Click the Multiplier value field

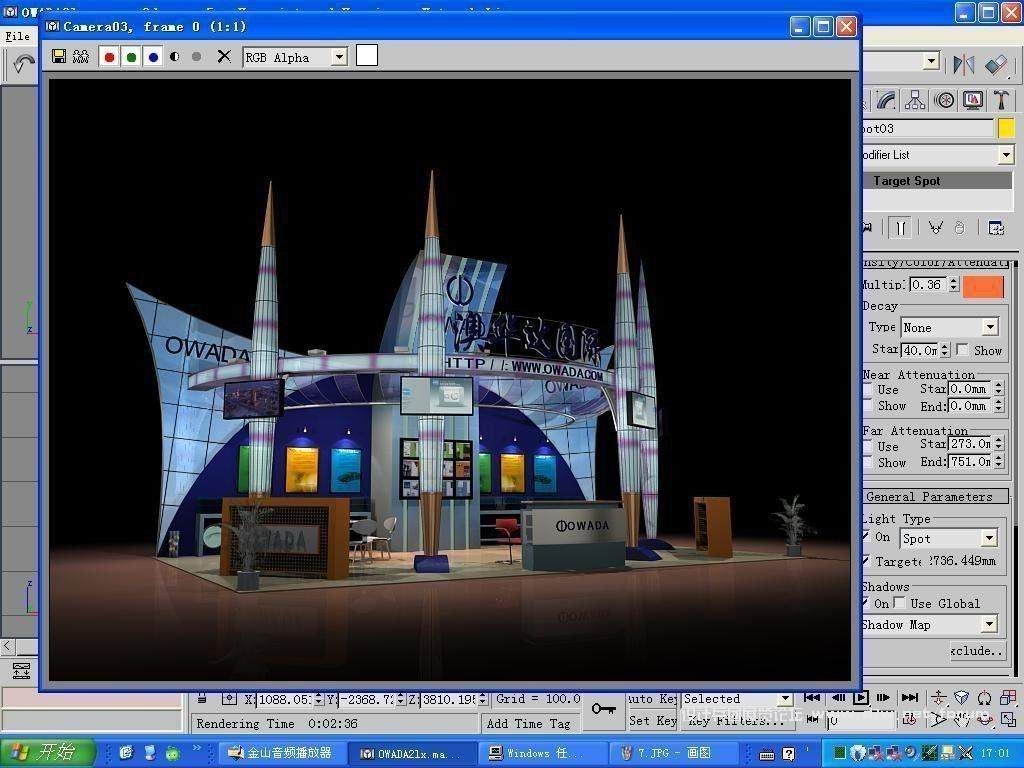point(928,285)
